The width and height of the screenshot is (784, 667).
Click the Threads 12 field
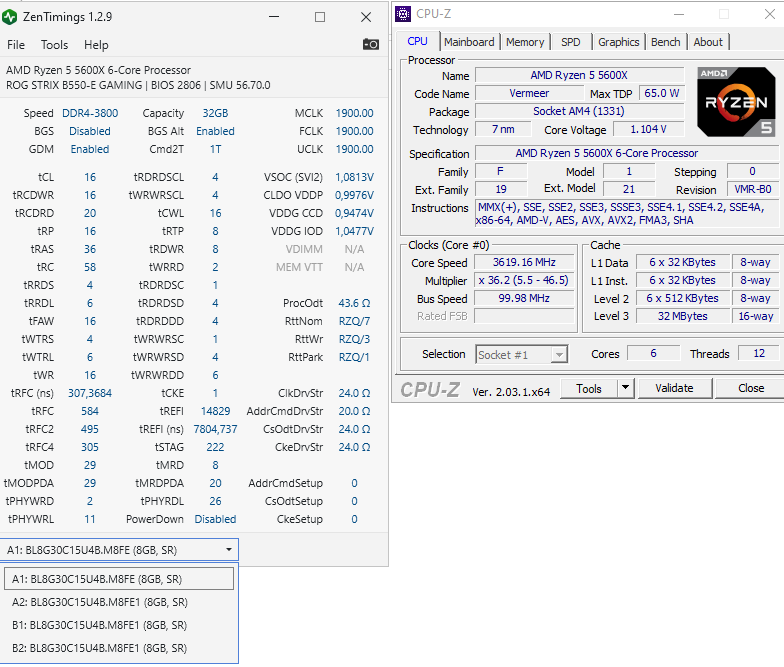(758, 353)
